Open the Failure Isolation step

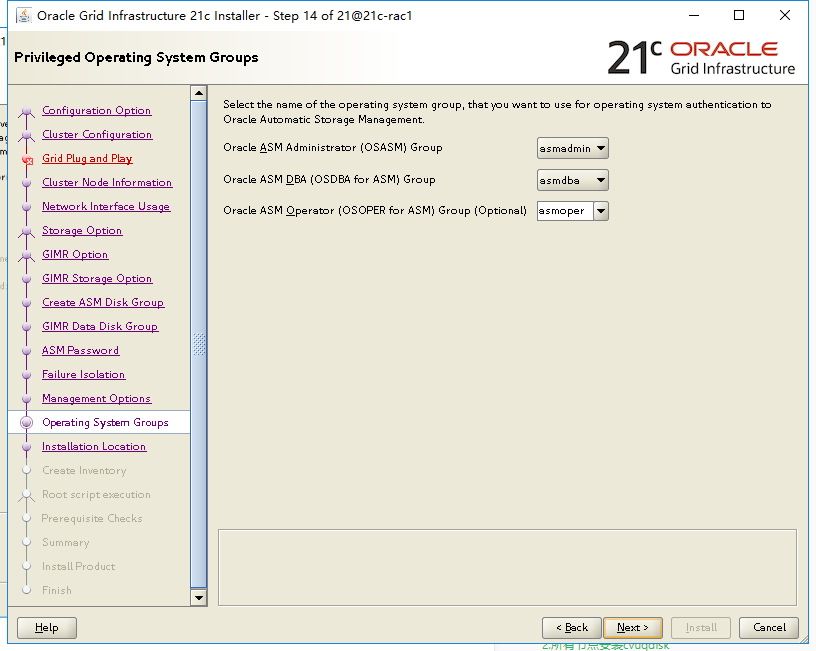[84, 374]
